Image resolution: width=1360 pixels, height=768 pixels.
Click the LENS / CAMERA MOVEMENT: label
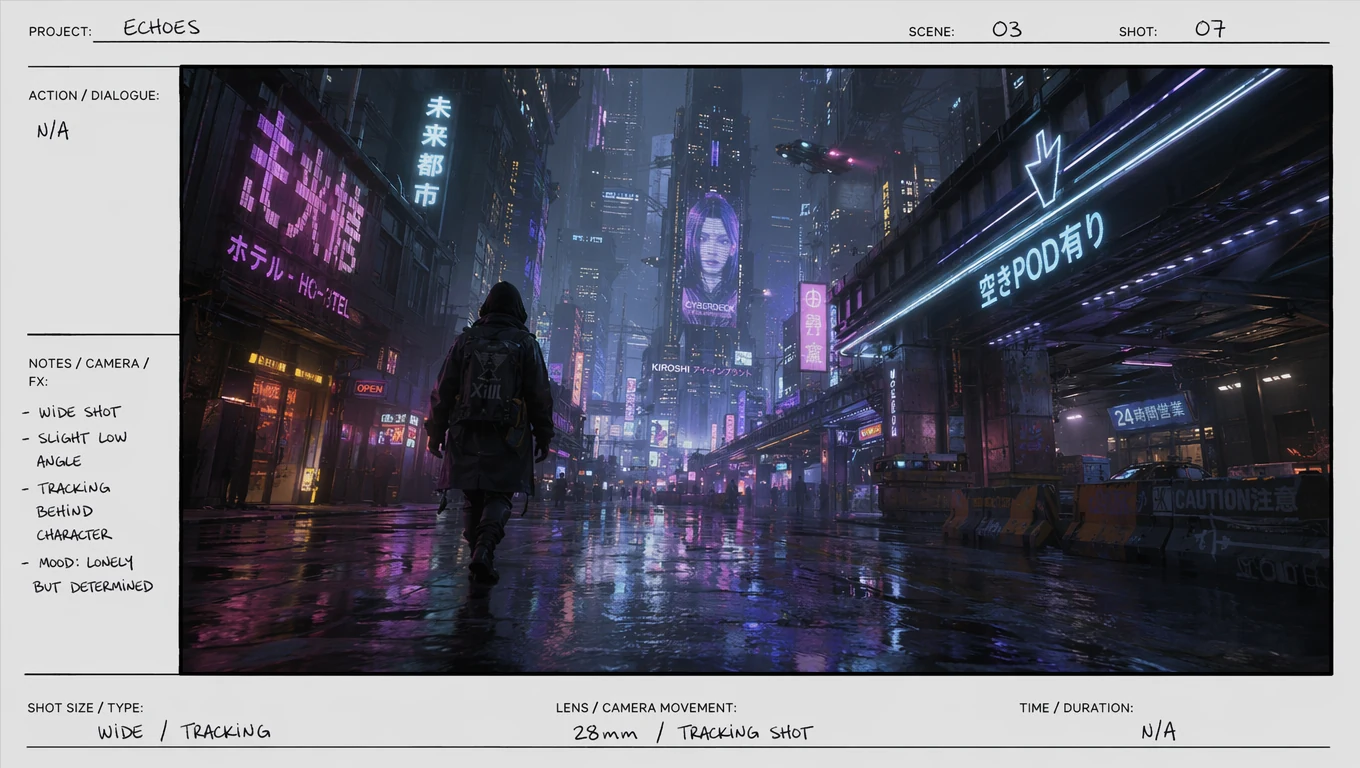[646, 708]
